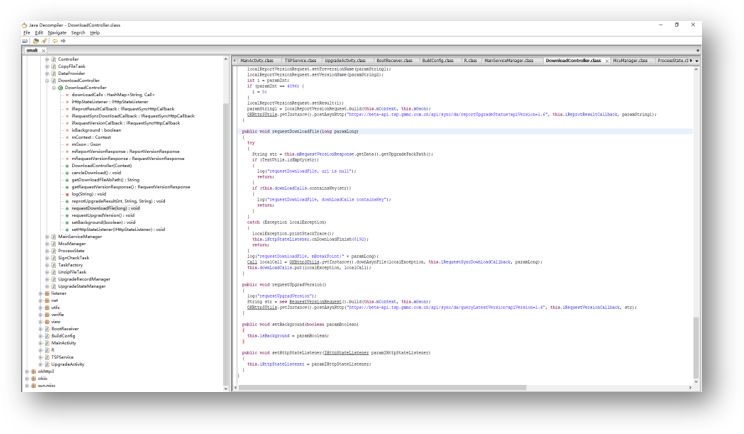Click the horizontal scrollbar under code view

[x=382, y=388]
